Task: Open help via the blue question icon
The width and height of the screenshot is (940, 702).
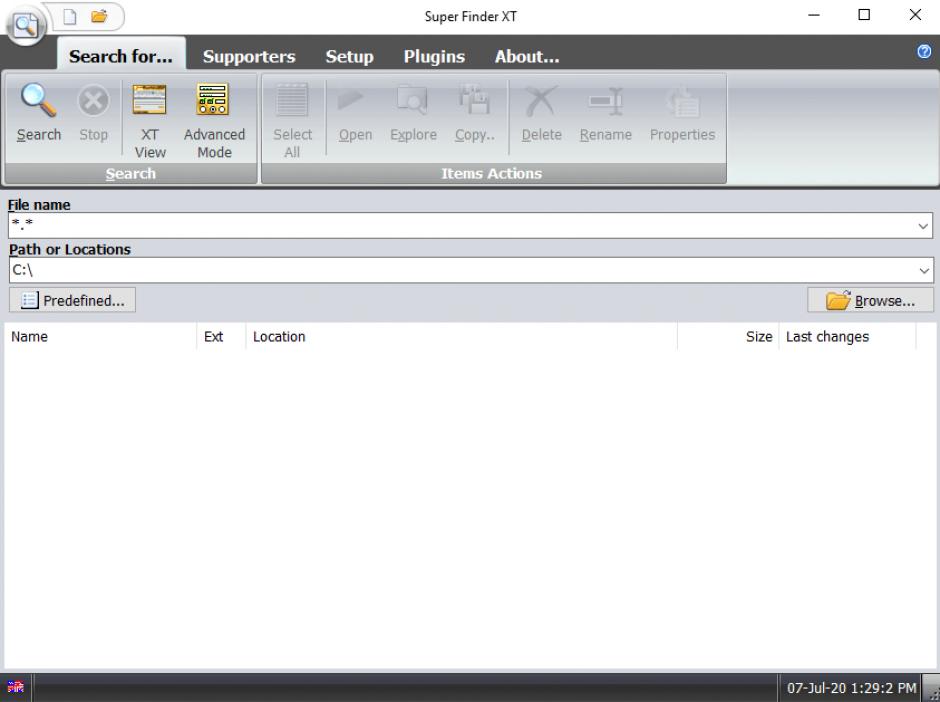Action: coord(924,52)
